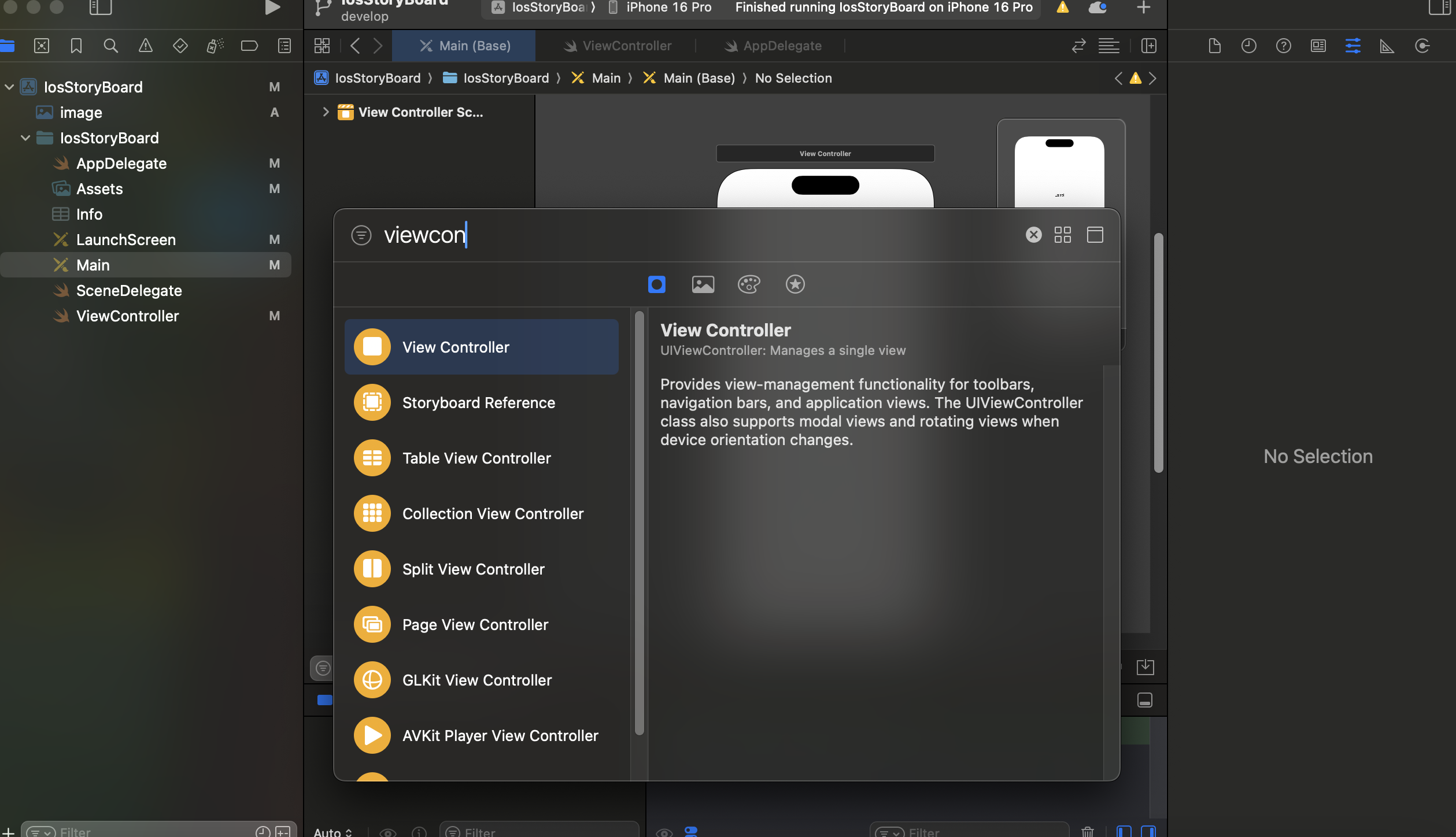Screen dimensions: 1456x837
Task: Switch to the ViewController tab
Action: point(617,46)
